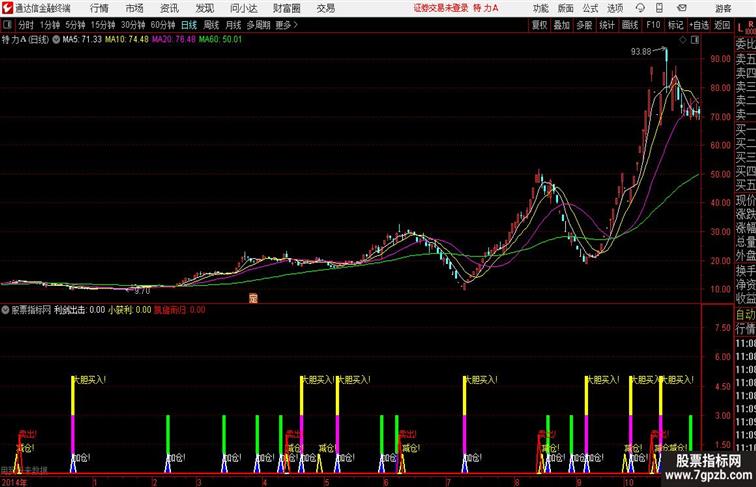
Task: Click the red L icon in right panel
Action: [740, 28]
